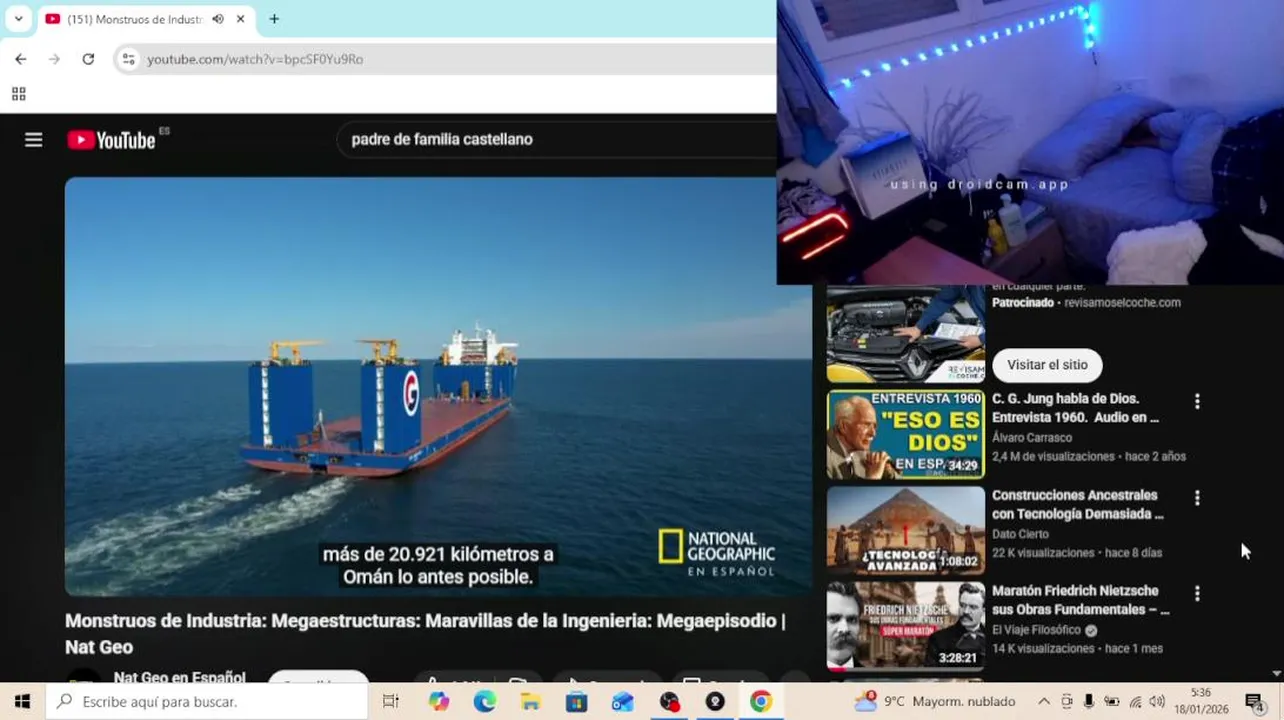1284x720 pixels.
Task: Open Outlook from the taskbar
Action: [x=623, y=702]
